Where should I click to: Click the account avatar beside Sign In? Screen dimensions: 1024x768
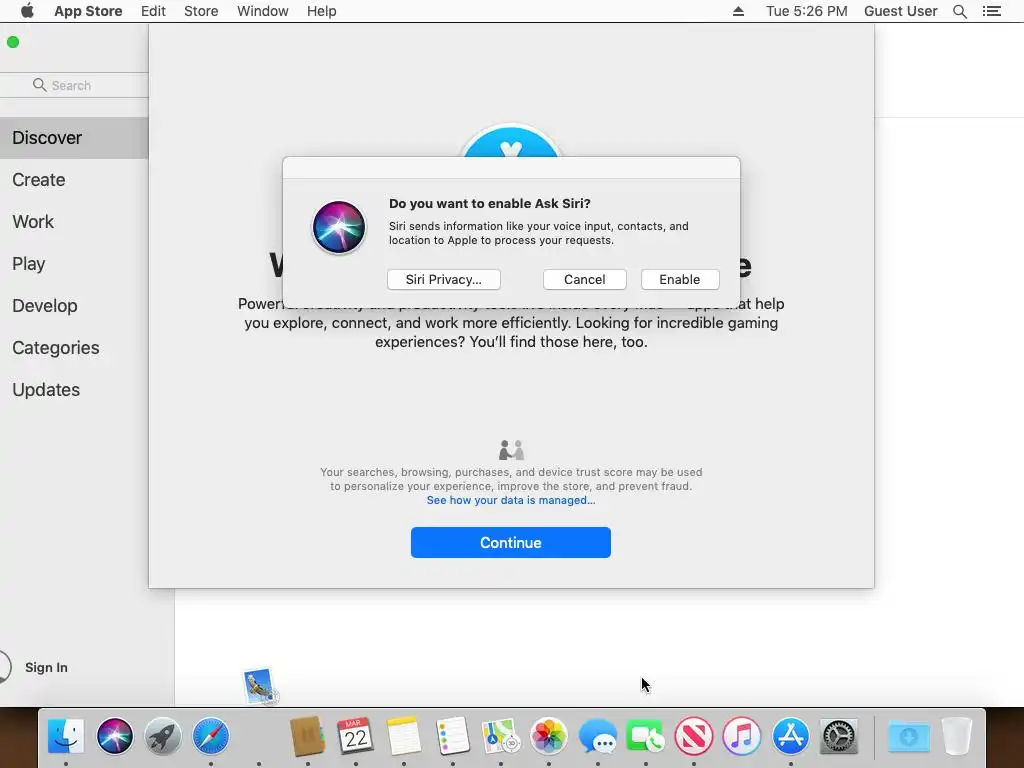tap(3, 667)
